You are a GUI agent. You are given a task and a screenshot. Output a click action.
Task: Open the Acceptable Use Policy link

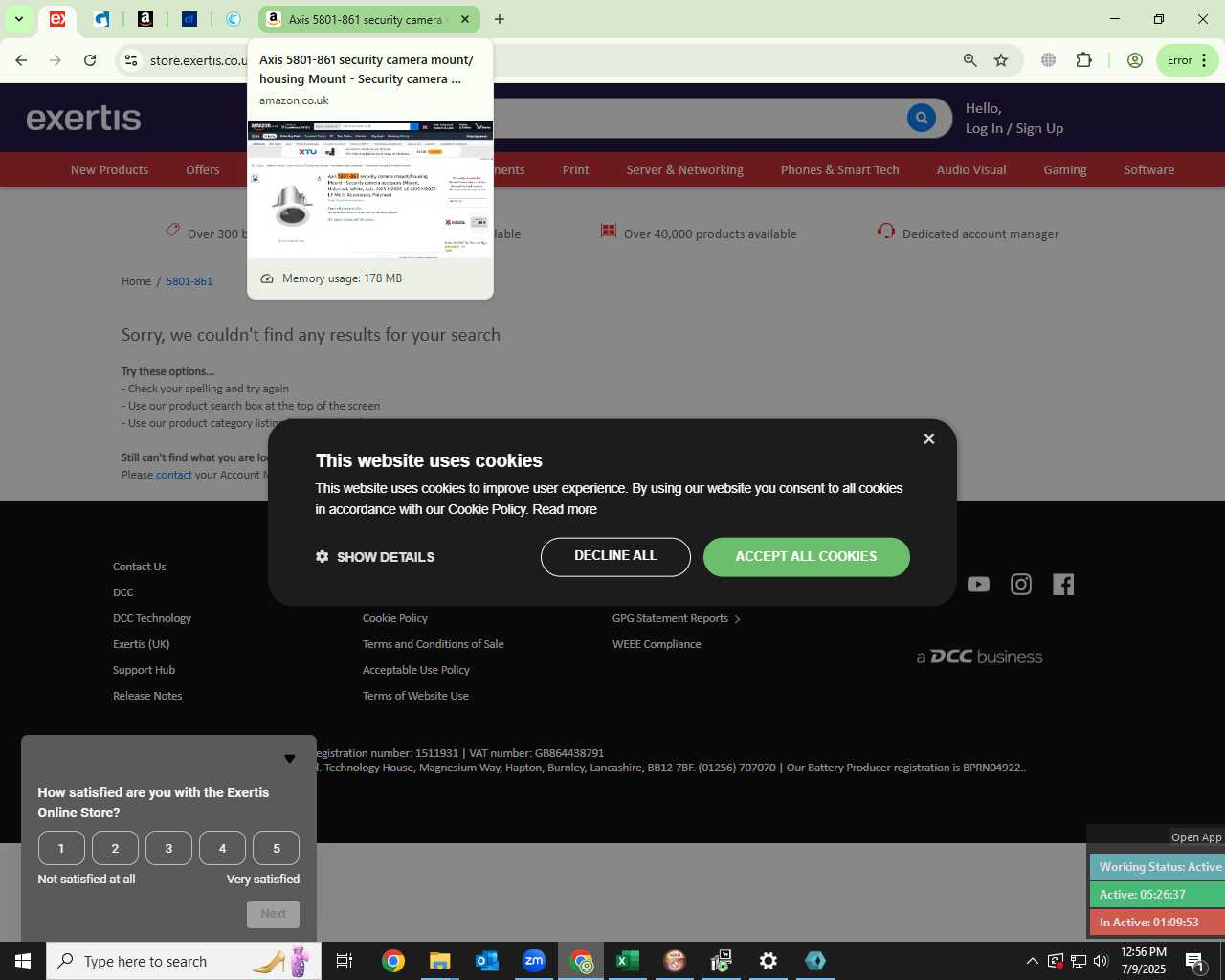[416, 670]
